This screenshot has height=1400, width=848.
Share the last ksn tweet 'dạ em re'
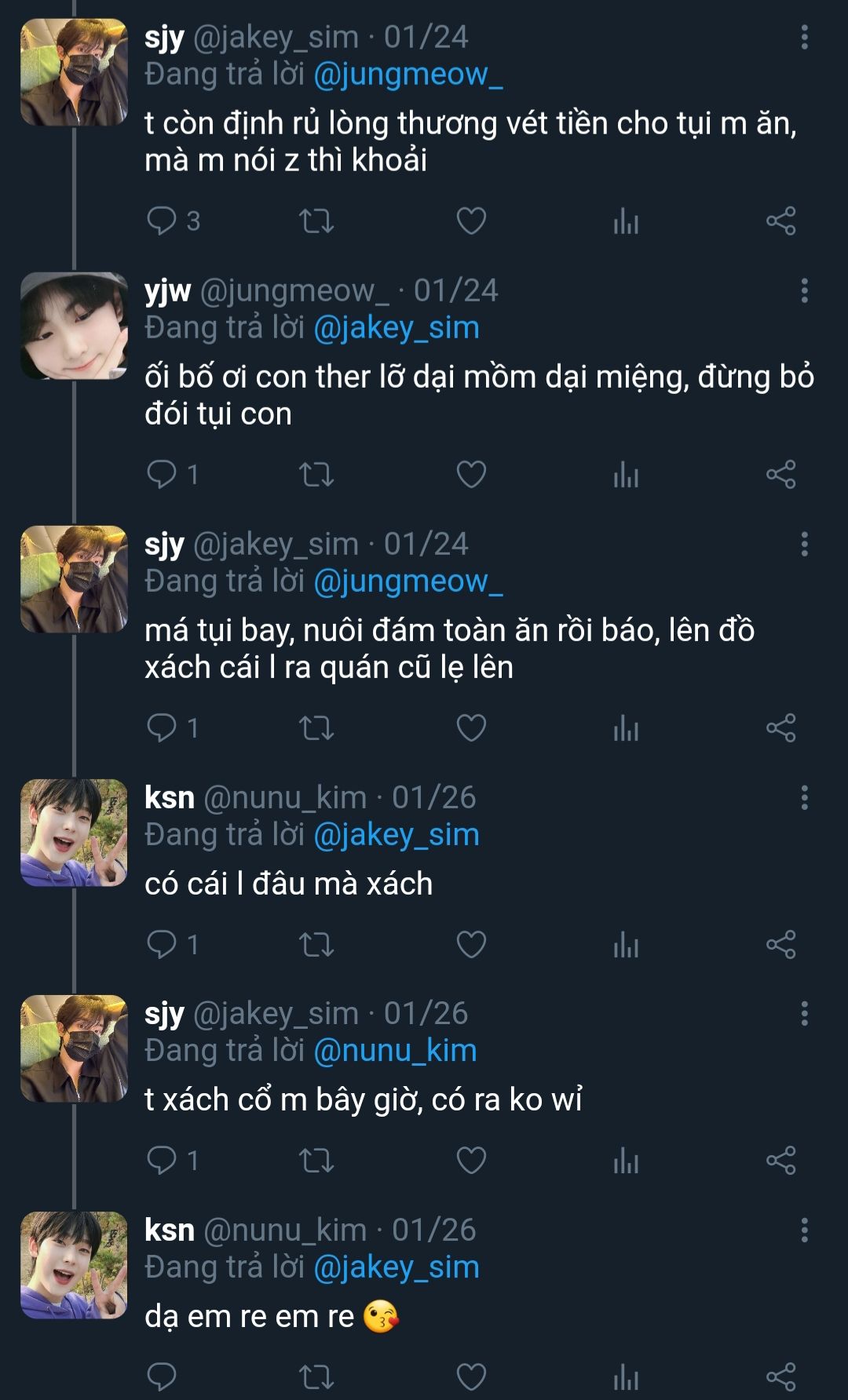(x=780, y=1376)
